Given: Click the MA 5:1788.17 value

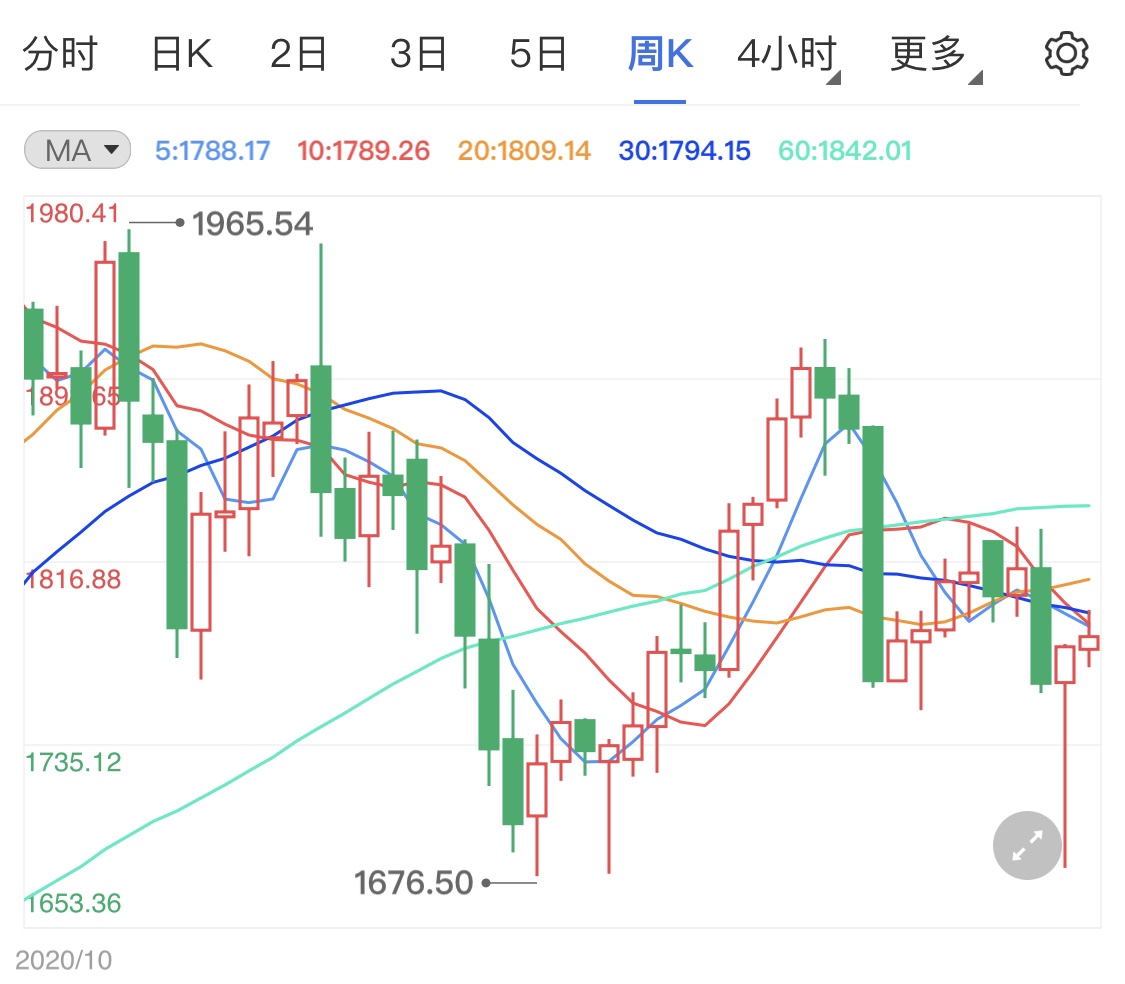Looking at the screenshot, I should [x=212, y=151].
